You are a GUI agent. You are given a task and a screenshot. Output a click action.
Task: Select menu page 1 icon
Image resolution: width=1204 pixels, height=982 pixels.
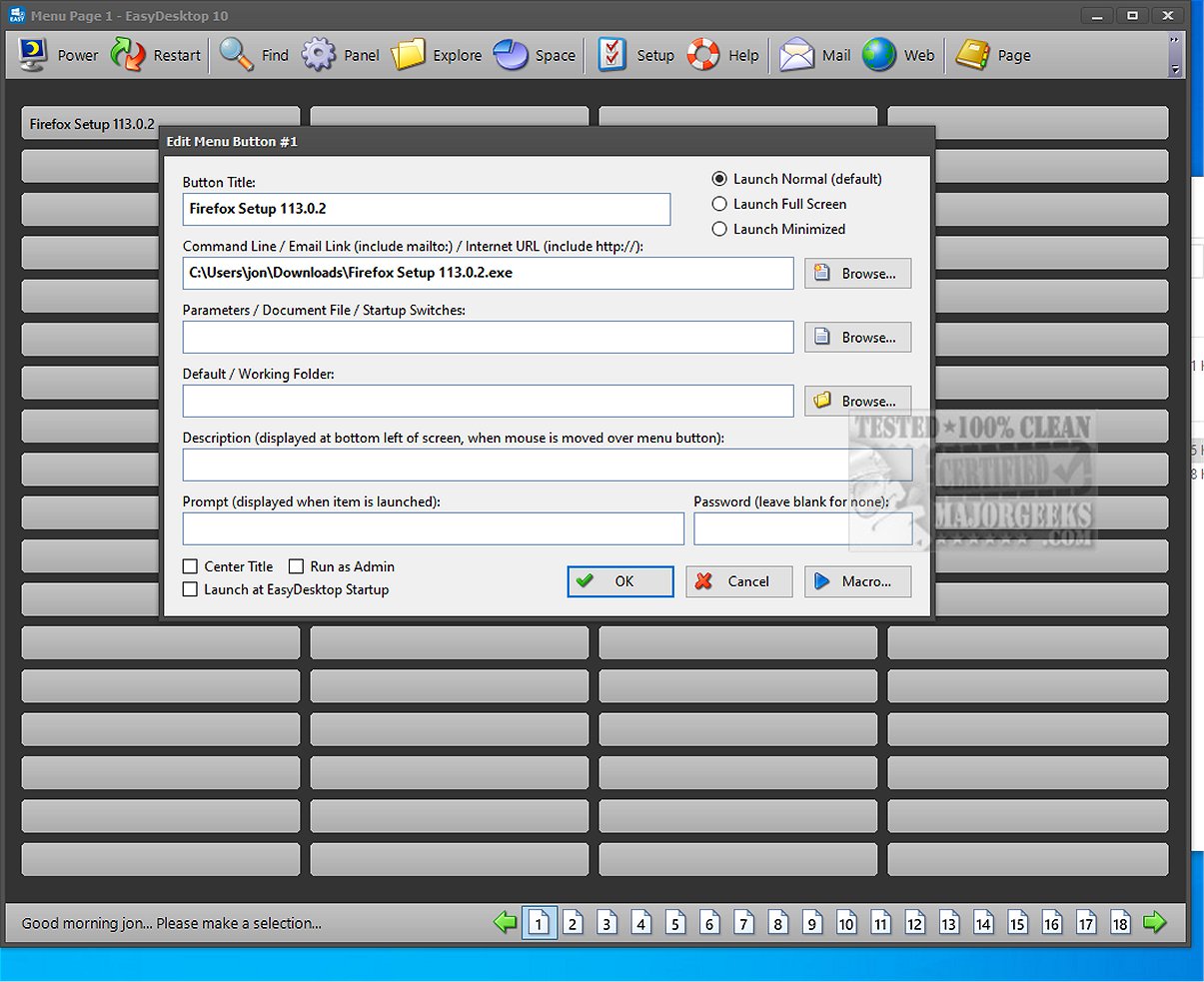(538, 922)
